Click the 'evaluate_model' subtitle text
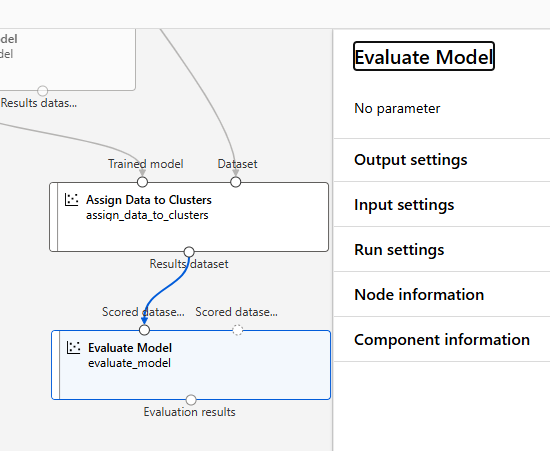Image resolution: width=550 pixels, height=451 pixels. point(129,363)
